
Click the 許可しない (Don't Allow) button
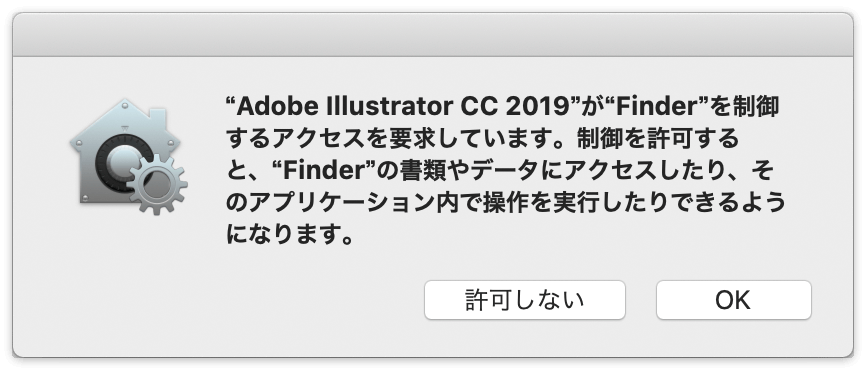click(x=525, y=300)
